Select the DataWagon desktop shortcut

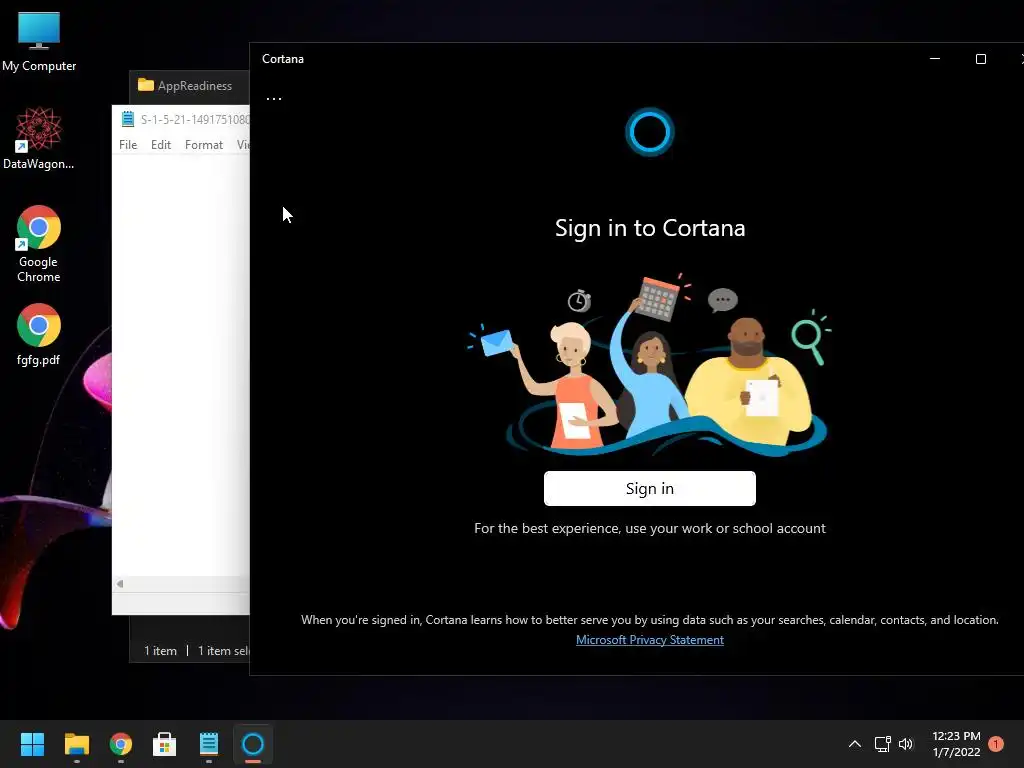pyautogui.click(x=39, y=138)
